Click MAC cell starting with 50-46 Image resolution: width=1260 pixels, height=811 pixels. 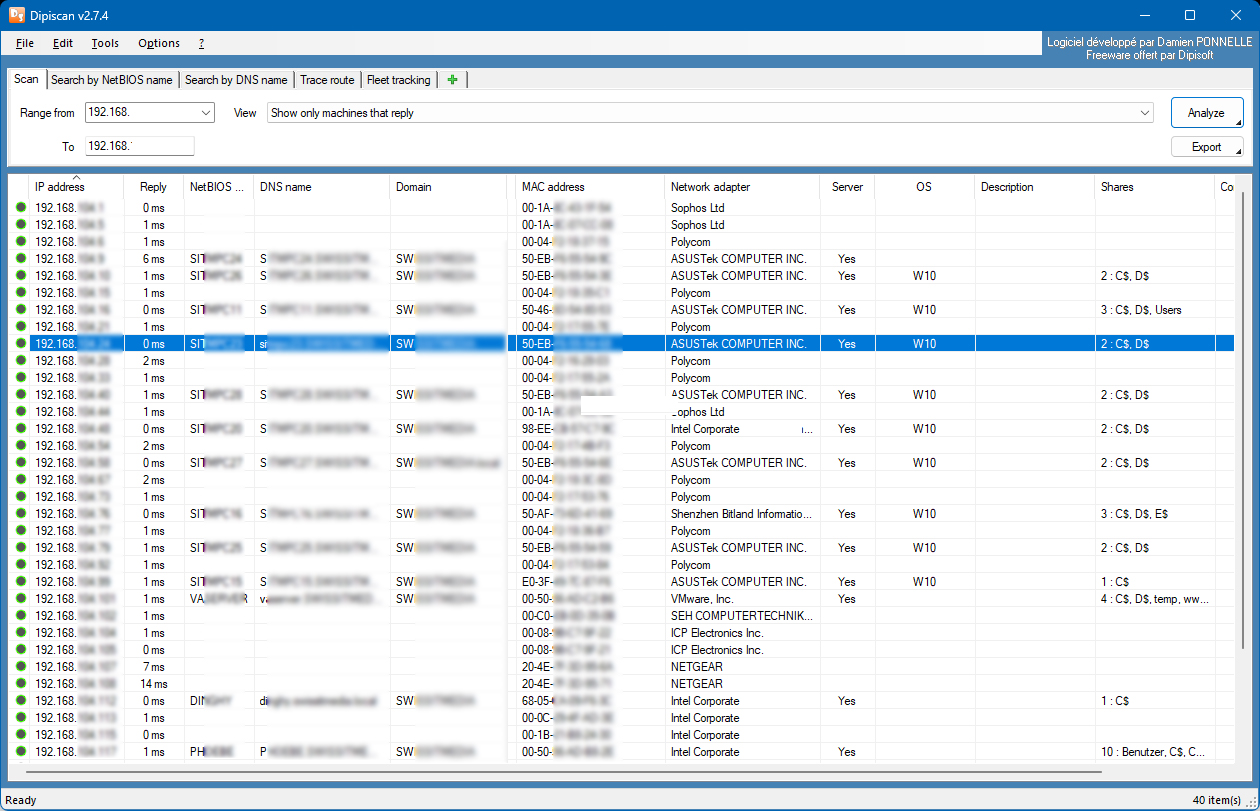(568, 310)
